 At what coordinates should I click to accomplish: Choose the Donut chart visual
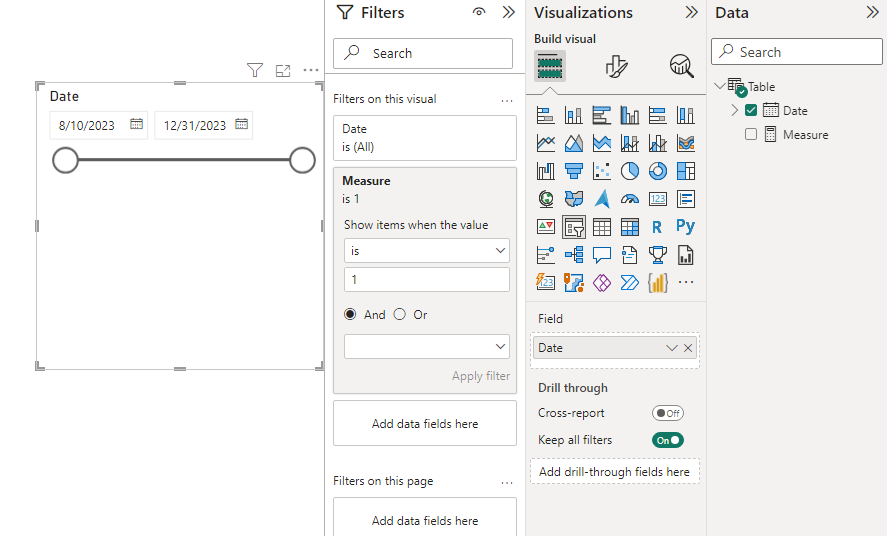pyautogui.click(x=657, y=171)
